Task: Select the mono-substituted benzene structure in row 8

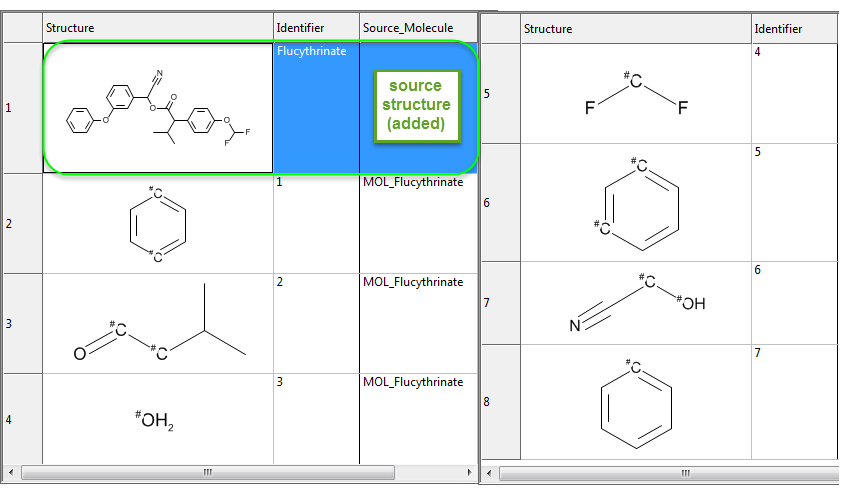Action: (636, 402)
